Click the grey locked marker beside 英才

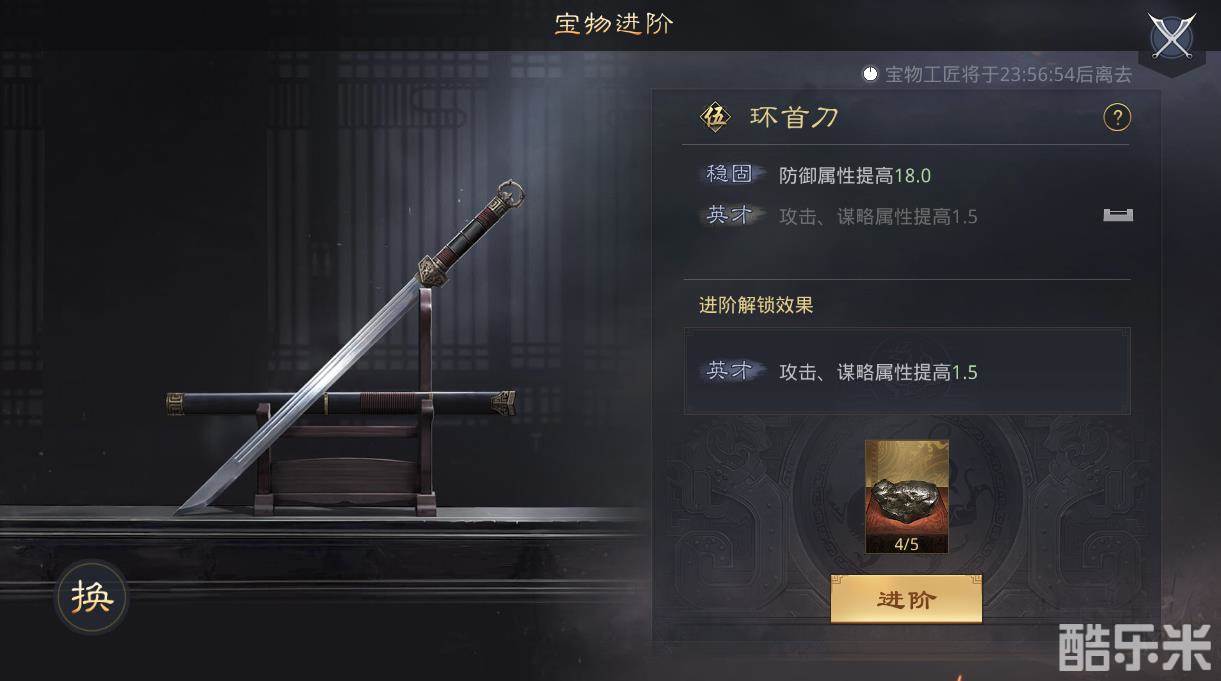pos(1118,214)
